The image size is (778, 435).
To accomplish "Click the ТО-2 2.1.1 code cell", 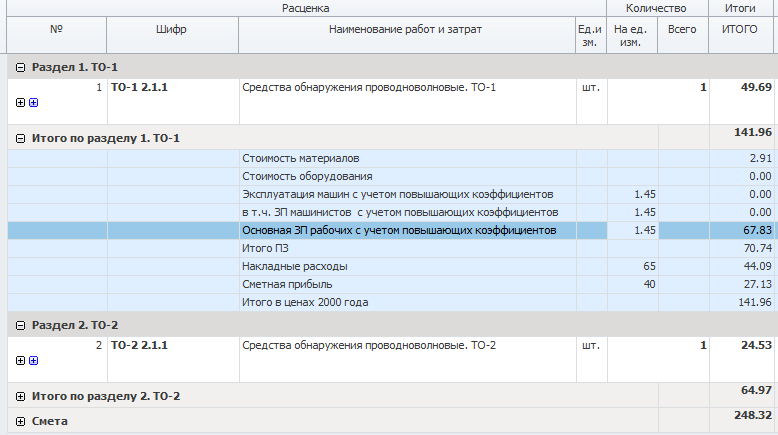I will [x=173, y=359].
